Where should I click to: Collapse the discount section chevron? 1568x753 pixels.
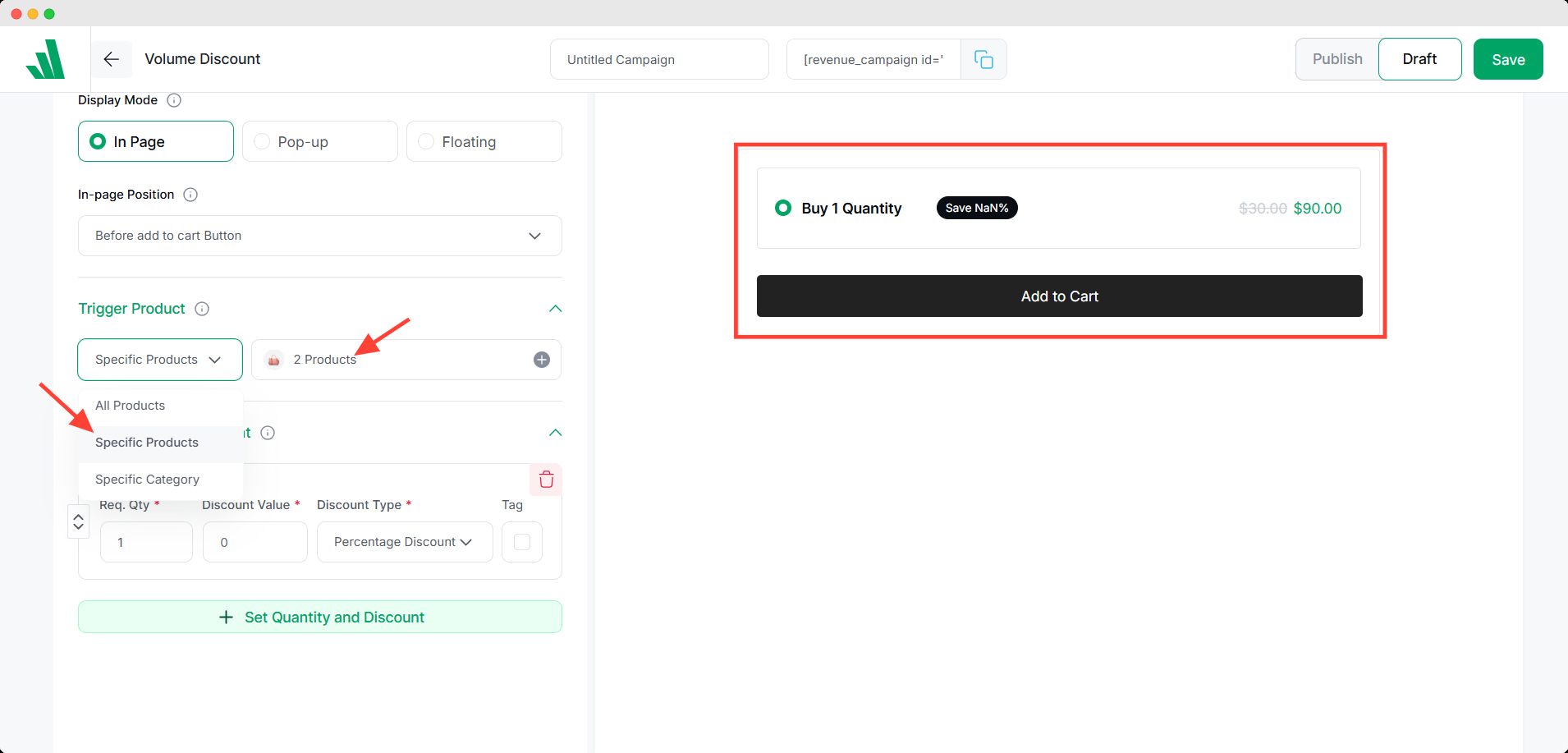555,433
